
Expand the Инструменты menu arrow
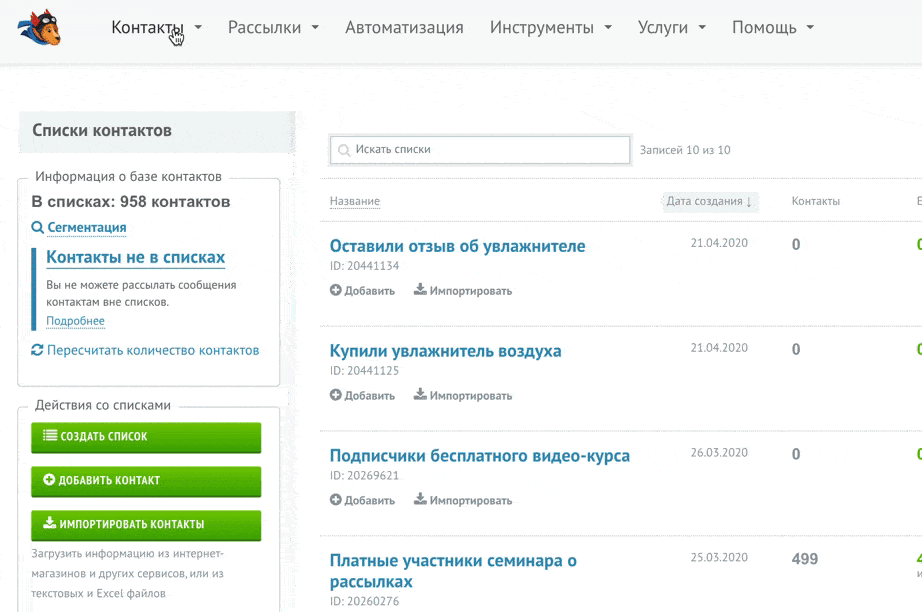click(608, 27)
